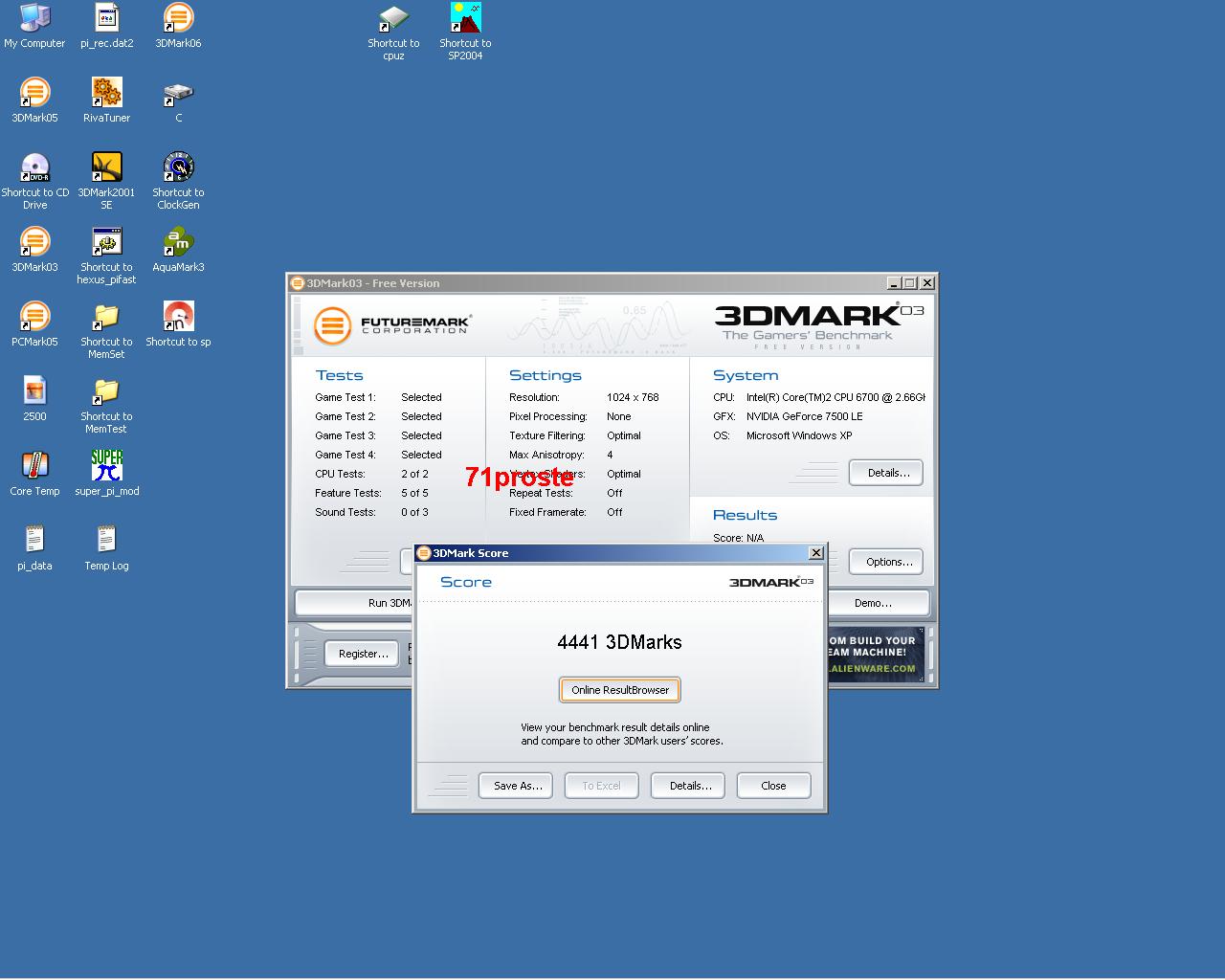This screenshot has width=1225, height=980.
Task: Click the Futuremark Corporation logo
Action: click(x=392, y=325)
